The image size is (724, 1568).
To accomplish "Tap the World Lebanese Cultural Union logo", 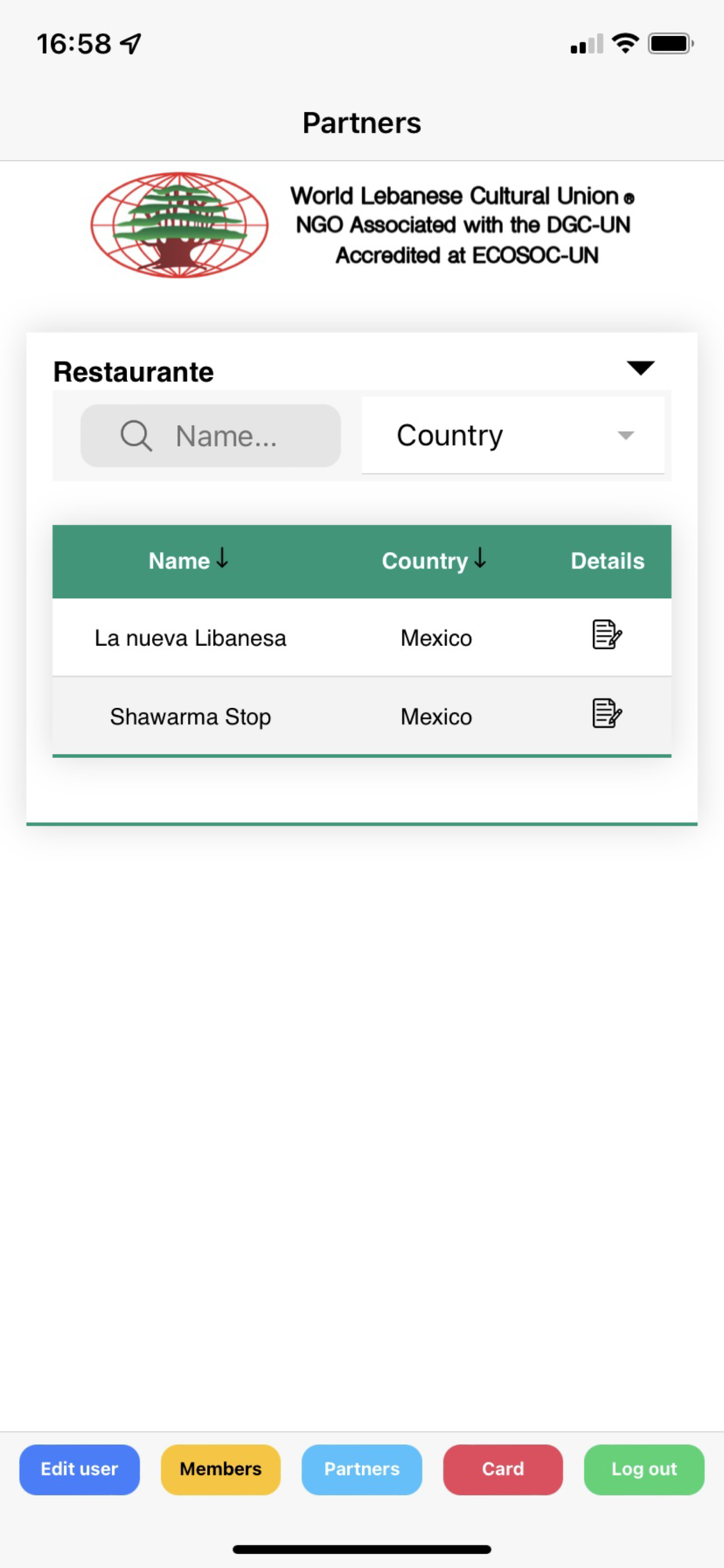I will point(179,225).
